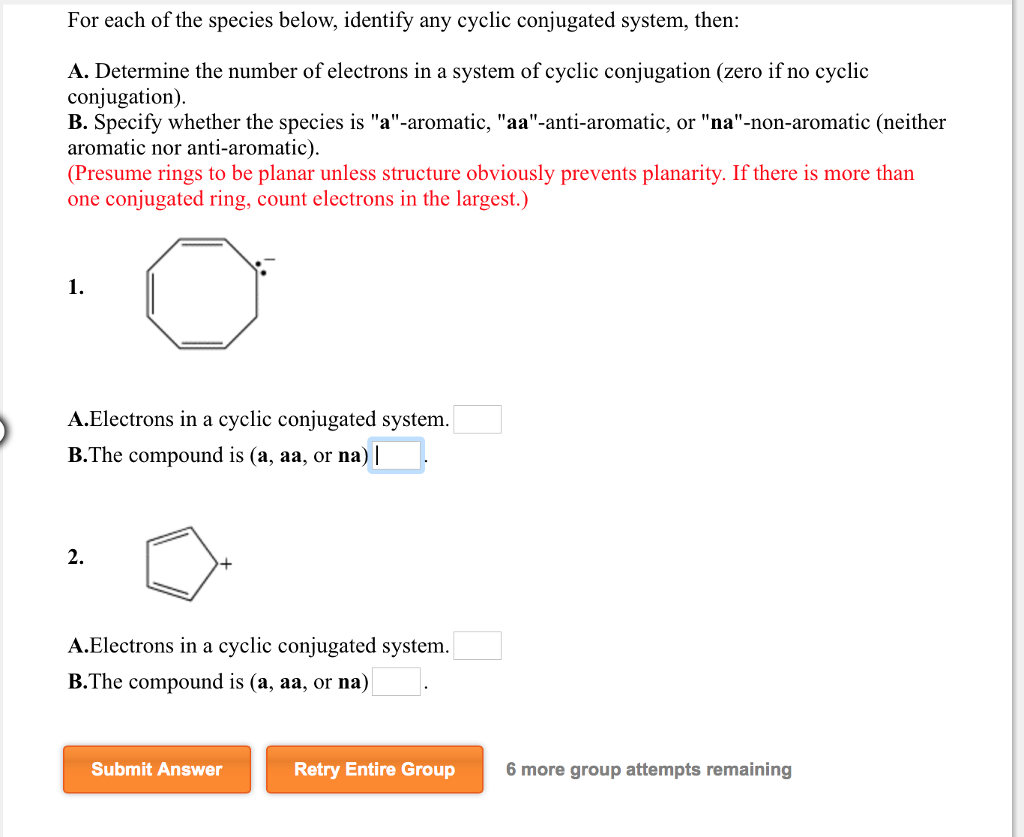
Task: Click the aromaticity answer box for species 2
Action: coord(397,681)
